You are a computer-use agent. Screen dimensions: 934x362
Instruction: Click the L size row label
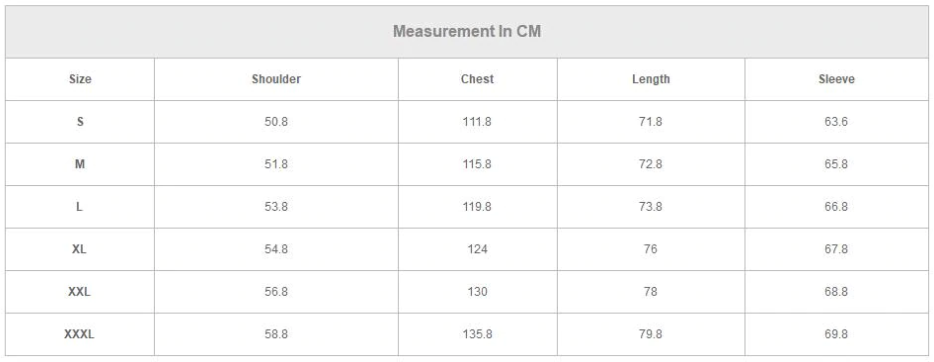(80, 207)
